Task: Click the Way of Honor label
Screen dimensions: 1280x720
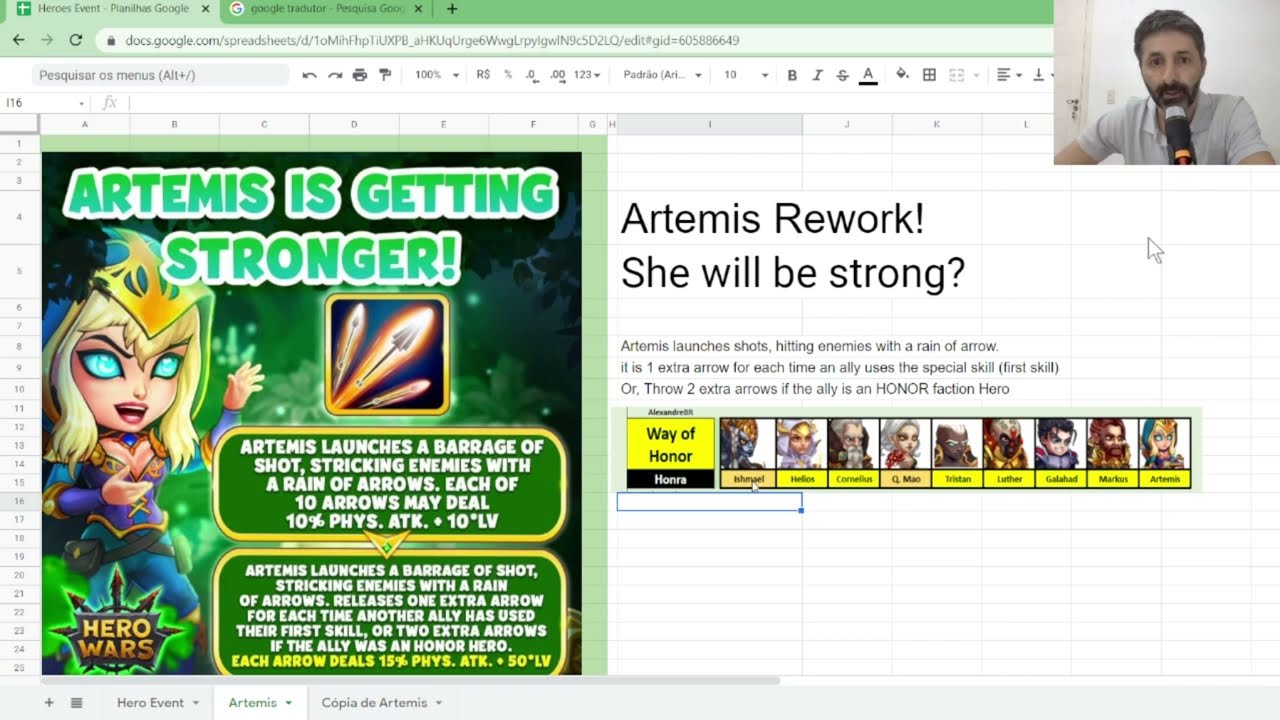Action: (670, 445)
